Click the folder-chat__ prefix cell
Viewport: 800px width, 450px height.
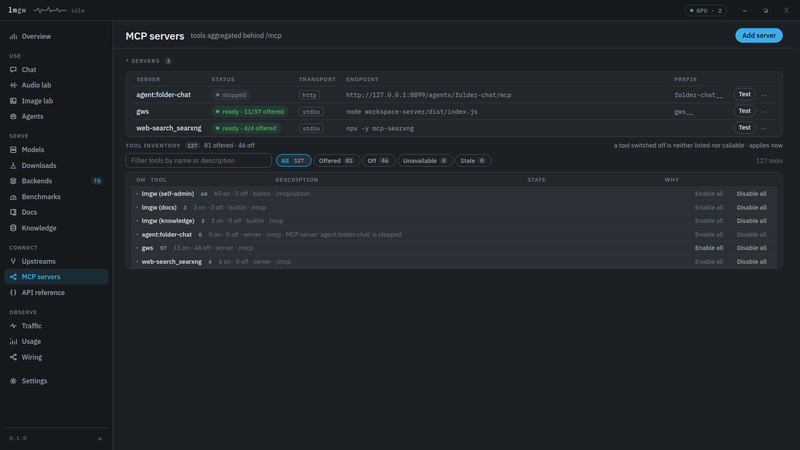698,95
